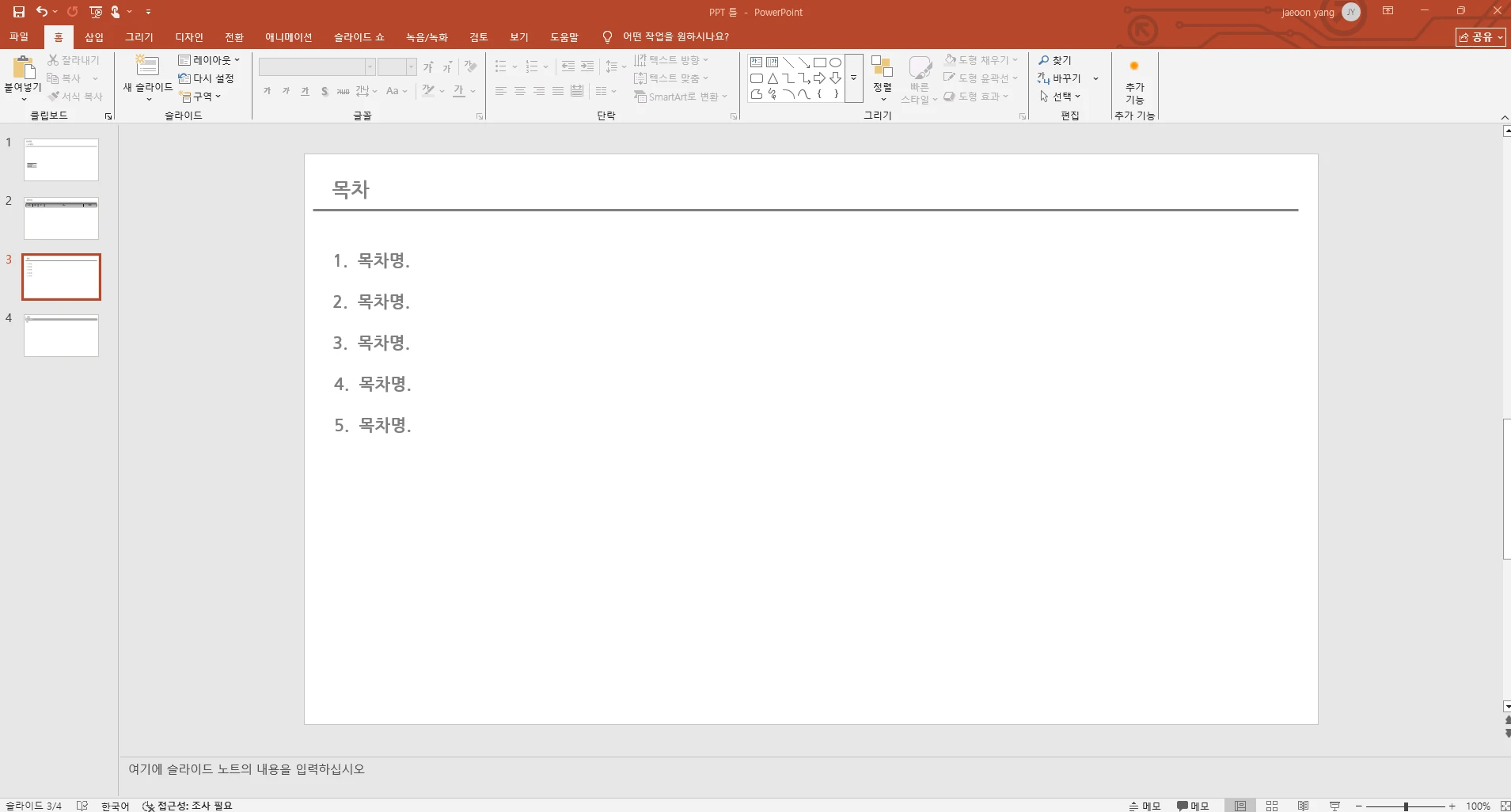
Task: Open the comments (메모) pane button
Action: click(x=1193, y=806)
